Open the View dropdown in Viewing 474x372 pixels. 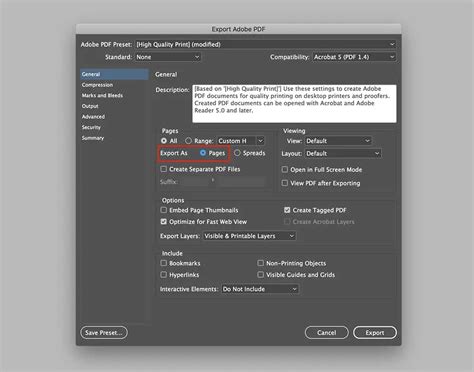point(338,141)
